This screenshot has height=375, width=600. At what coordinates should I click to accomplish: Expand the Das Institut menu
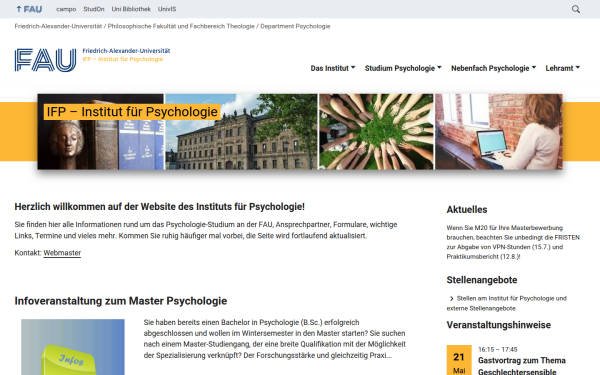(333, 68)
